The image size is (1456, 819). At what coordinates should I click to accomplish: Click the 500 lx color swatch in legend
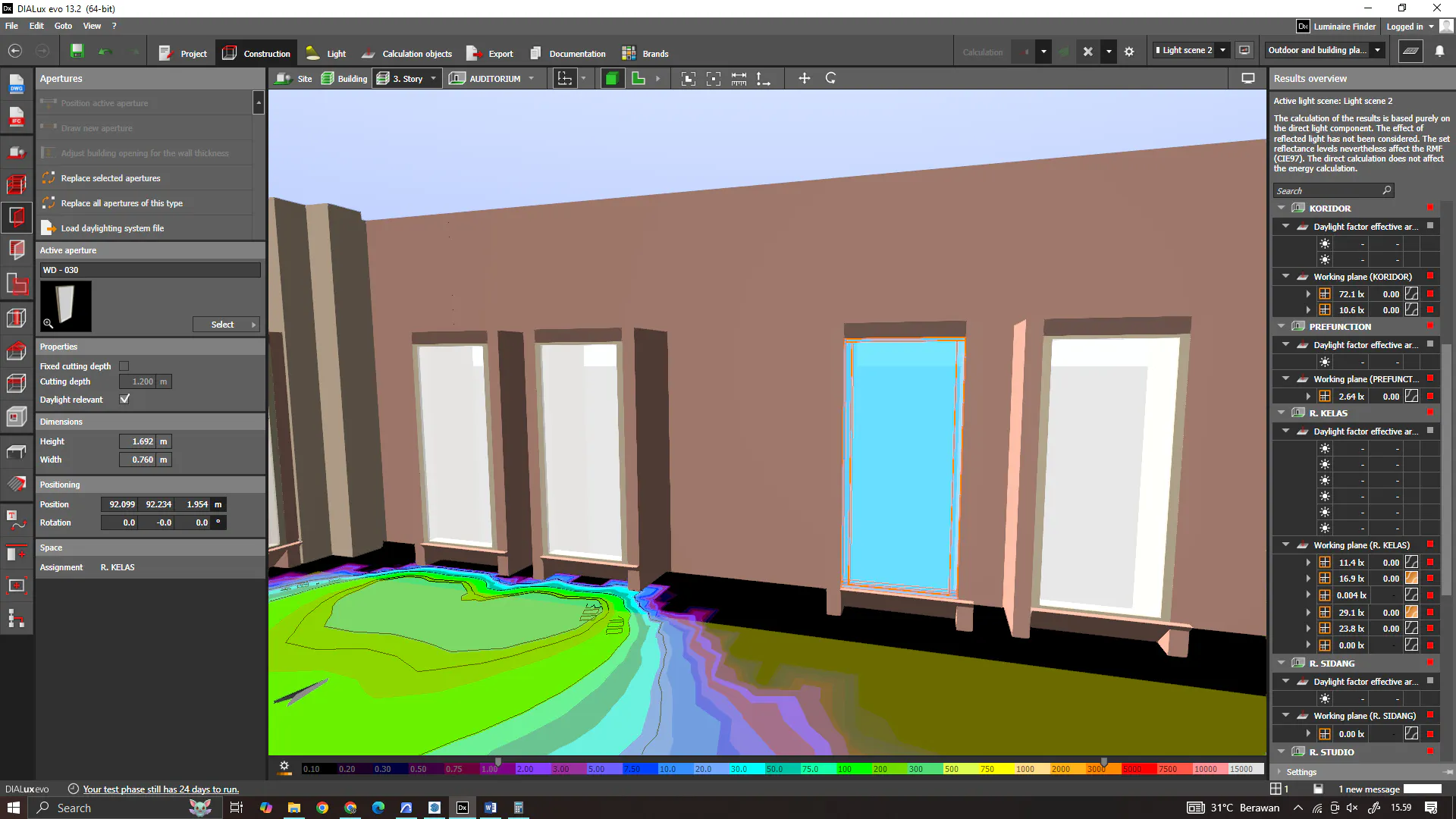click(x=959, y=769)
